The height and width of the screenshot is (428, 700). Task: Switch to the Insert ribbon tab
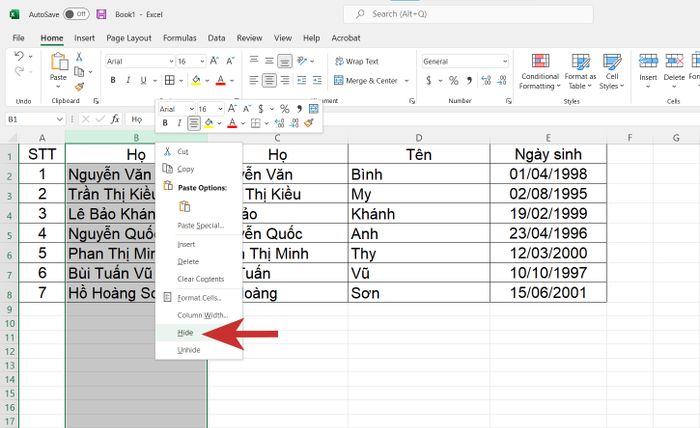[x=84, y=38]
